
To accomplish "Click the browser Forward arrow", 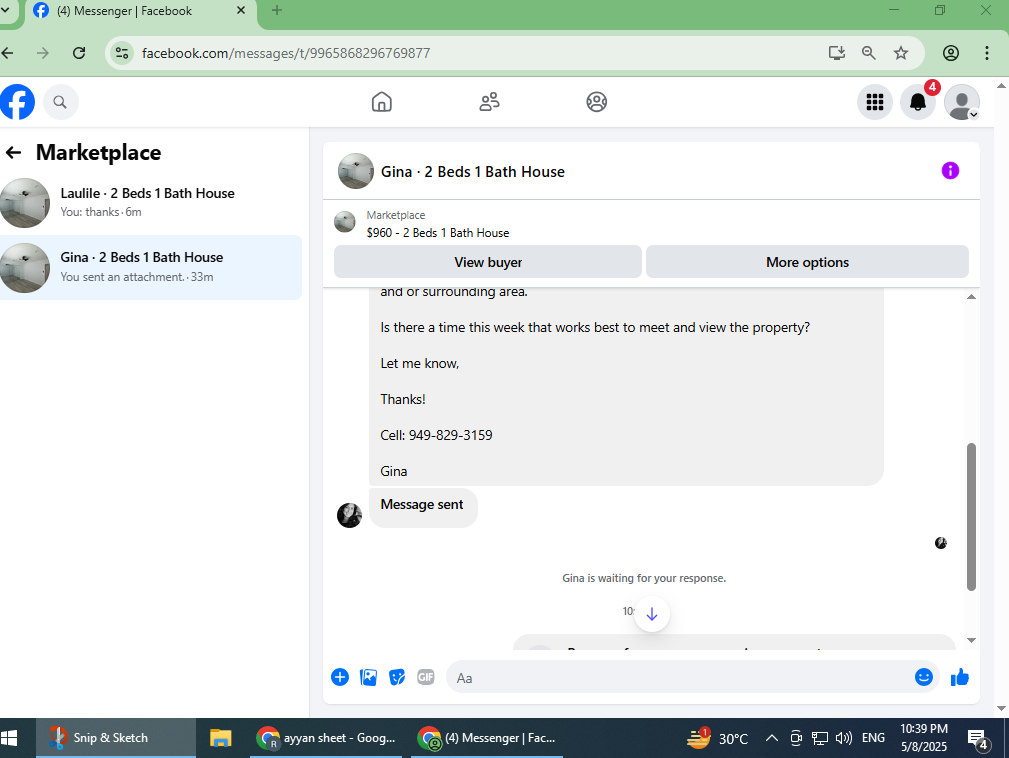I will 42,53.
